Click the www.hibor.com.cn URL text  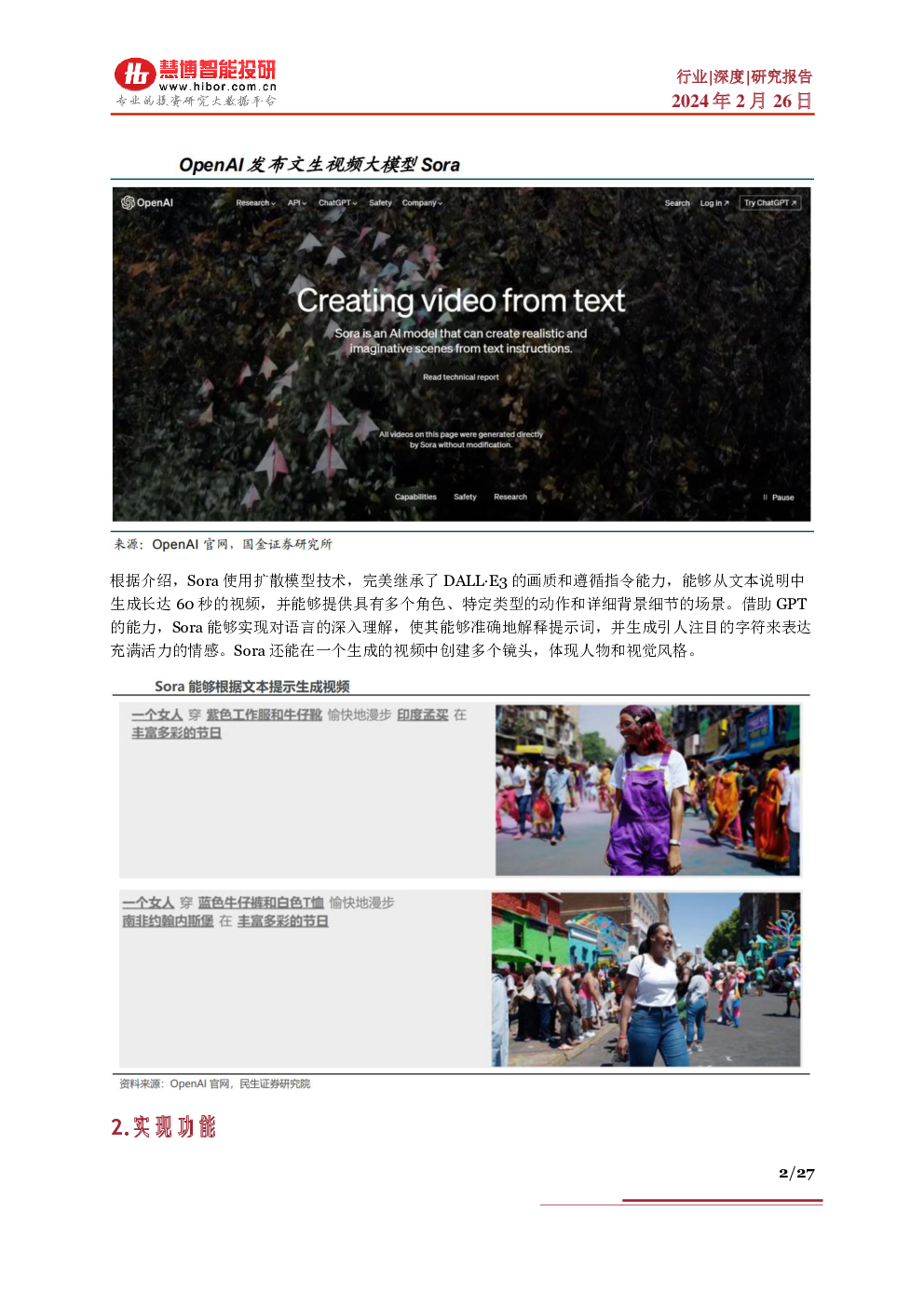click(x=218, y=87)
